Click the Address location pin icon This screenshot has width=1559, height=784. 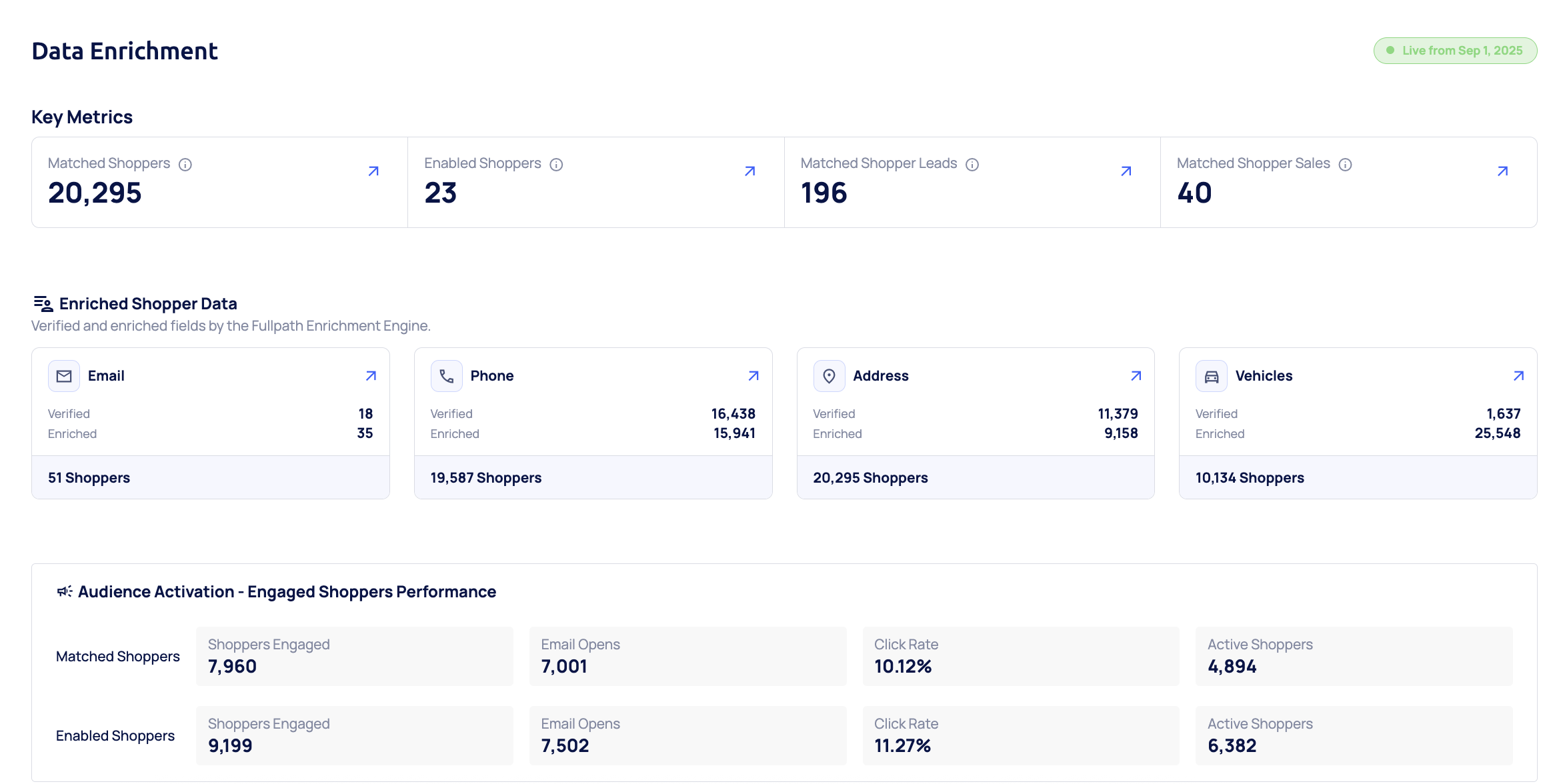coord(829,376)
